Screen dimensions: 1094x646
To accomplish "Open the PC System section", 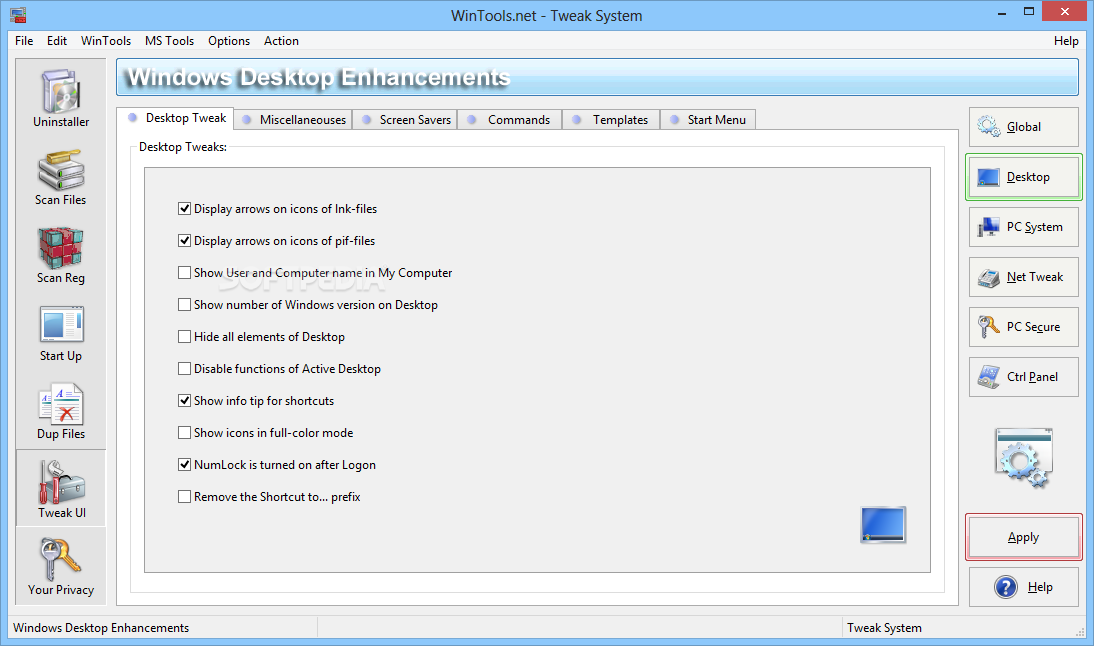I will pyautogui.click(x=1024, y=227).
